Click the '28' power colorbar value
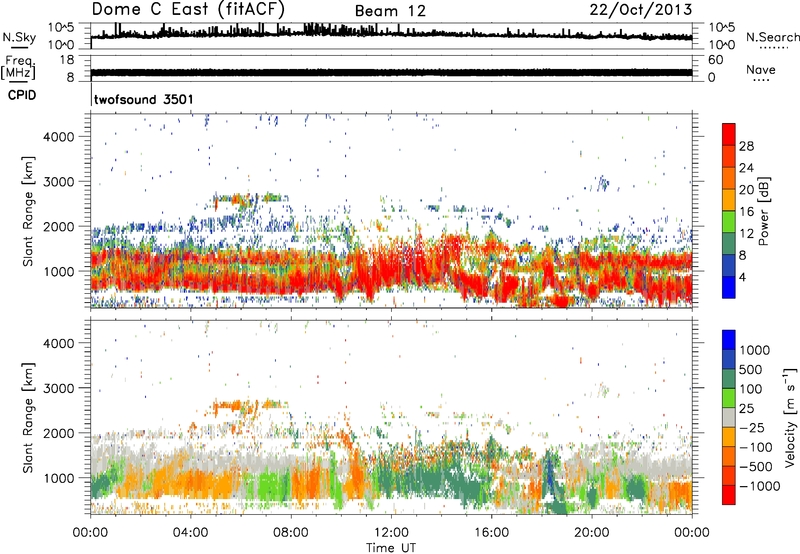Viewport: 800px width, 554px height. [x=746, y=146]
